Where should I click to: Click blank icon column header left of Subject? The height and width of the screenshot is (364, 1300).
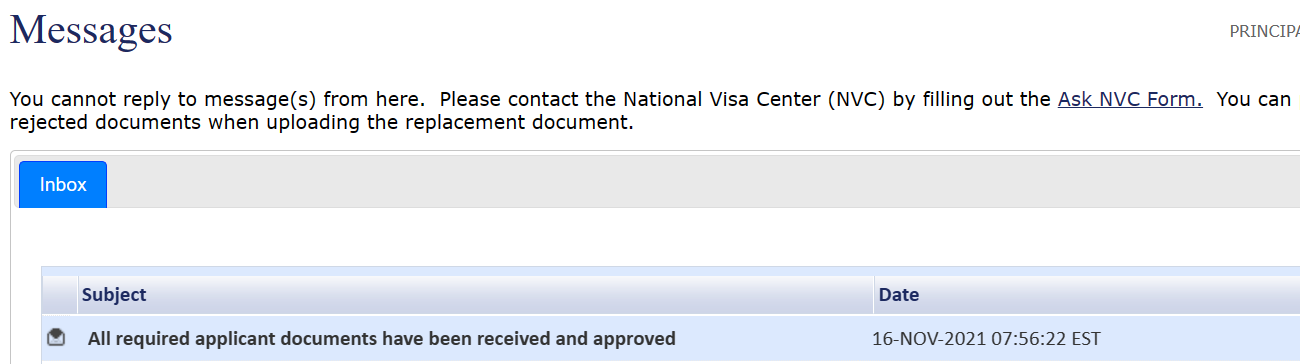coord(59,295)
